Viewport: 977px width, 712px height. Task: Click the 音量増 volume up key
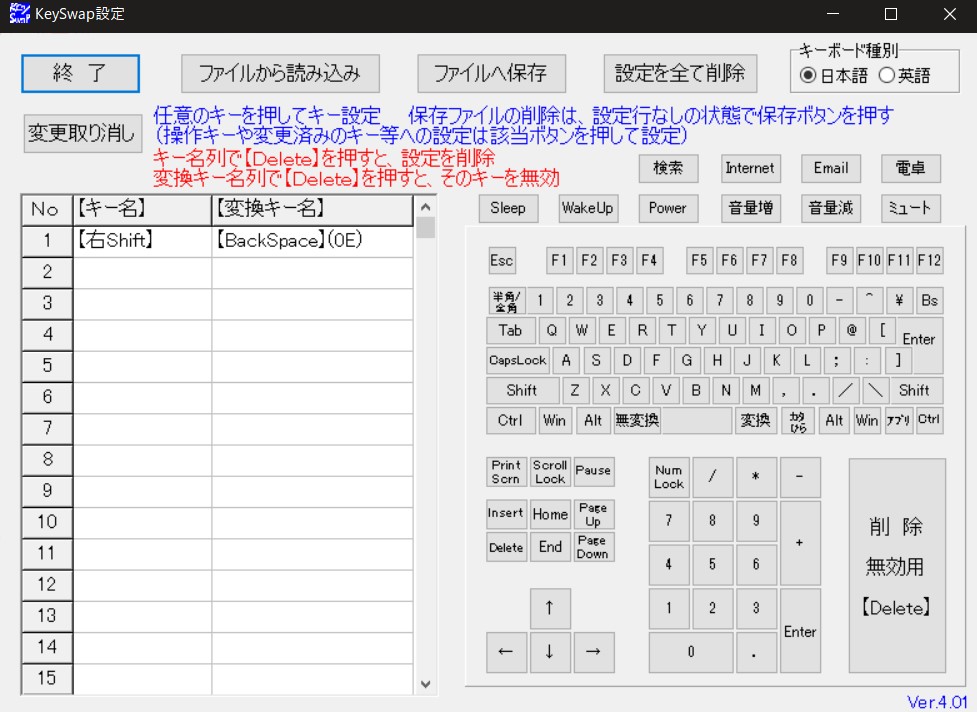point(750,208)
